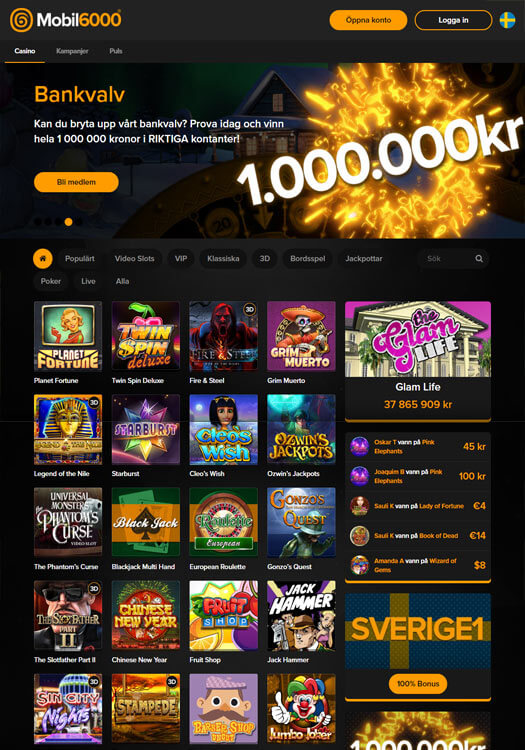The width and height of the screenshot is (525, 750).
Task: Click the Logga in button
Action: click(x=453, y=20)
